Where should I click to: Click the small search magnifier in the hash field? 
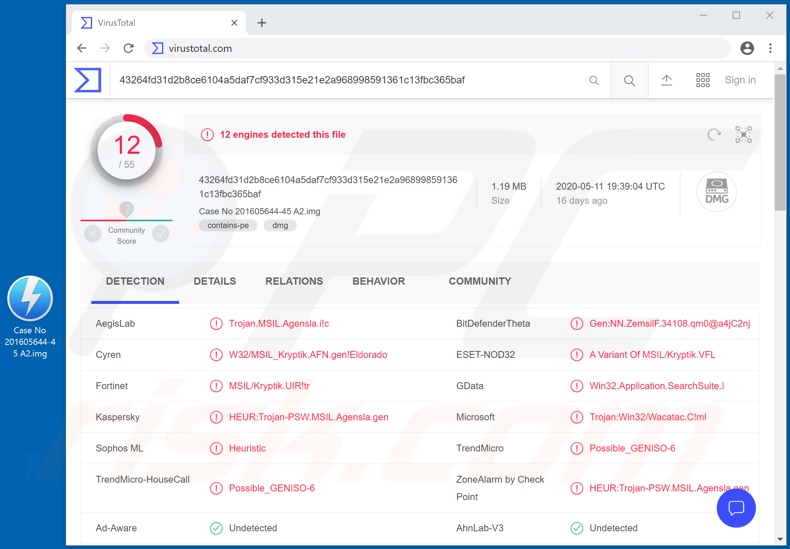point(594,80)
